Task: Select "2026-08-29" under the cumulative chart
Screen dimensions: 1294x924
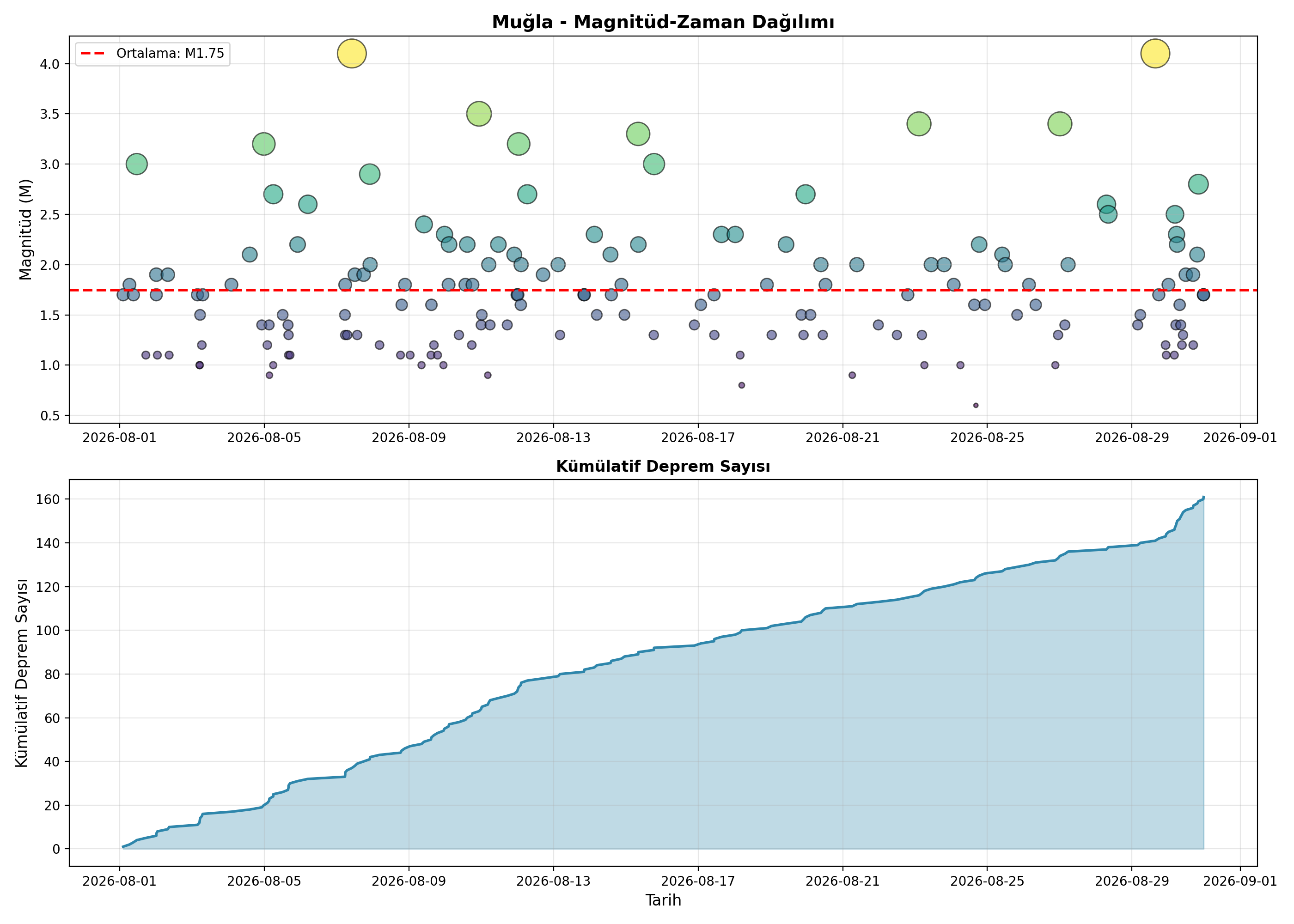Action: click(1132, 881)
